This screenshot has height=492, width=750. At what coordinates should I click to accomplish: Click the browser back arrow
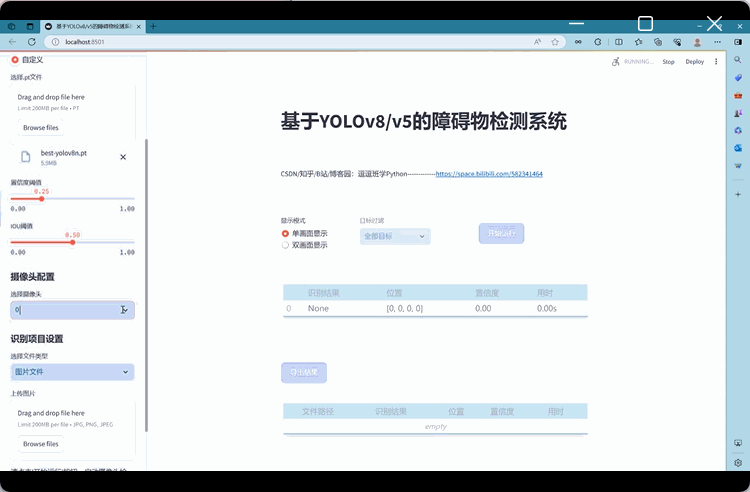tap(12, 42)
